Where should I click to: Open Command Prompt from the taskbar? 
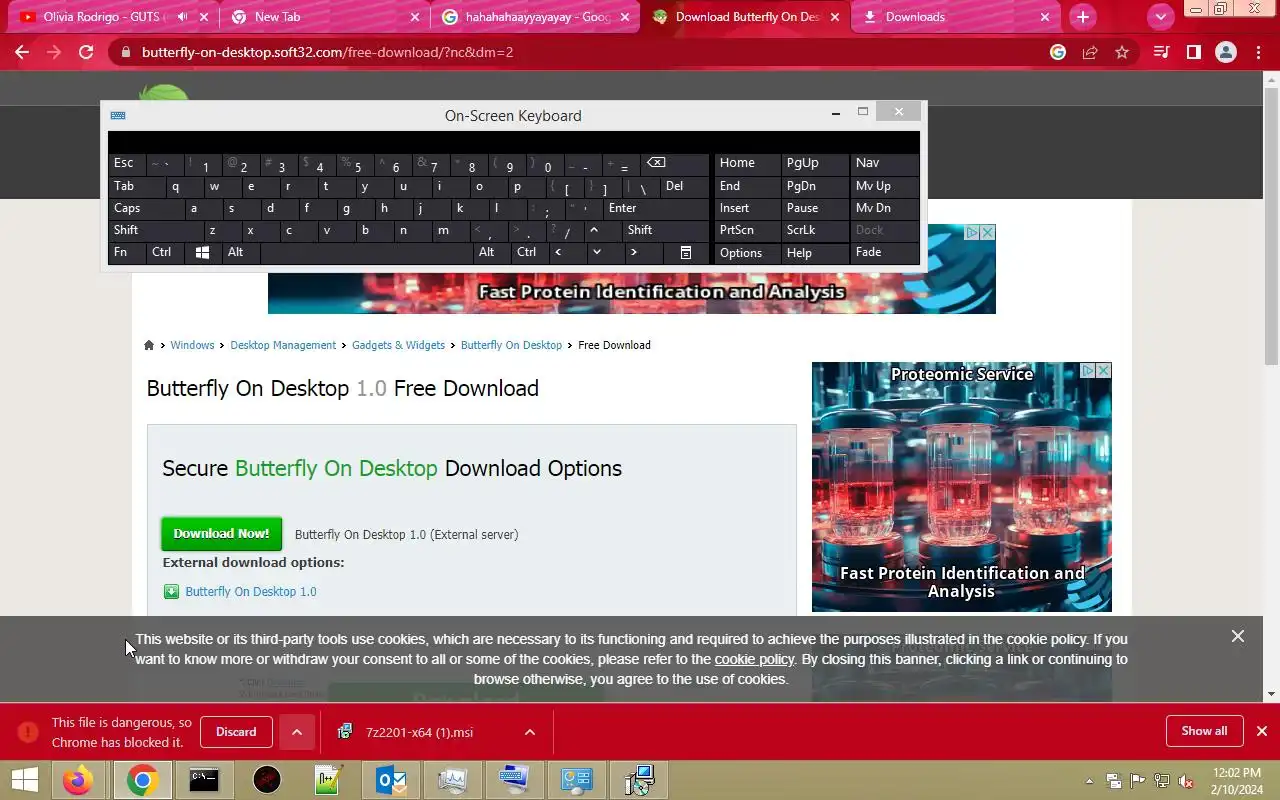point(204,780)
